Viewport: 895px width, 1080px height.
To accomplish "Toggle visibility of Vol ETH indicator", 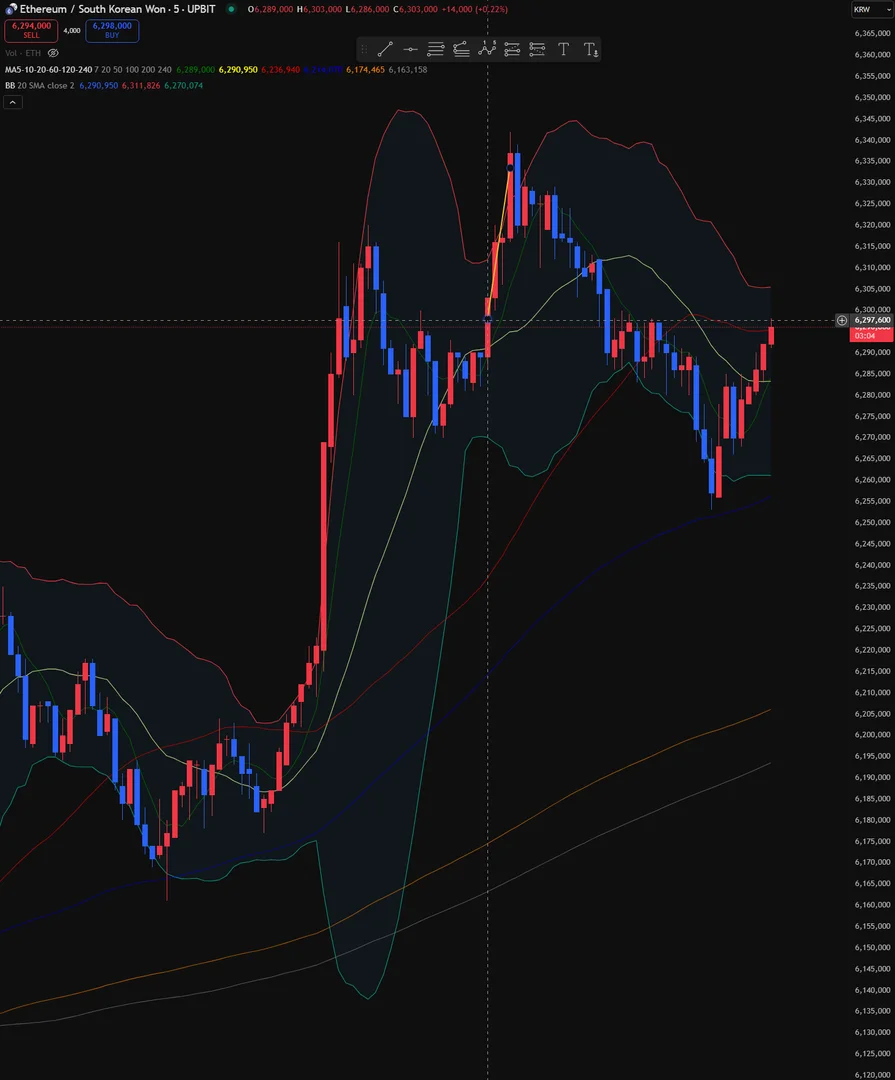I will point(53,53).
